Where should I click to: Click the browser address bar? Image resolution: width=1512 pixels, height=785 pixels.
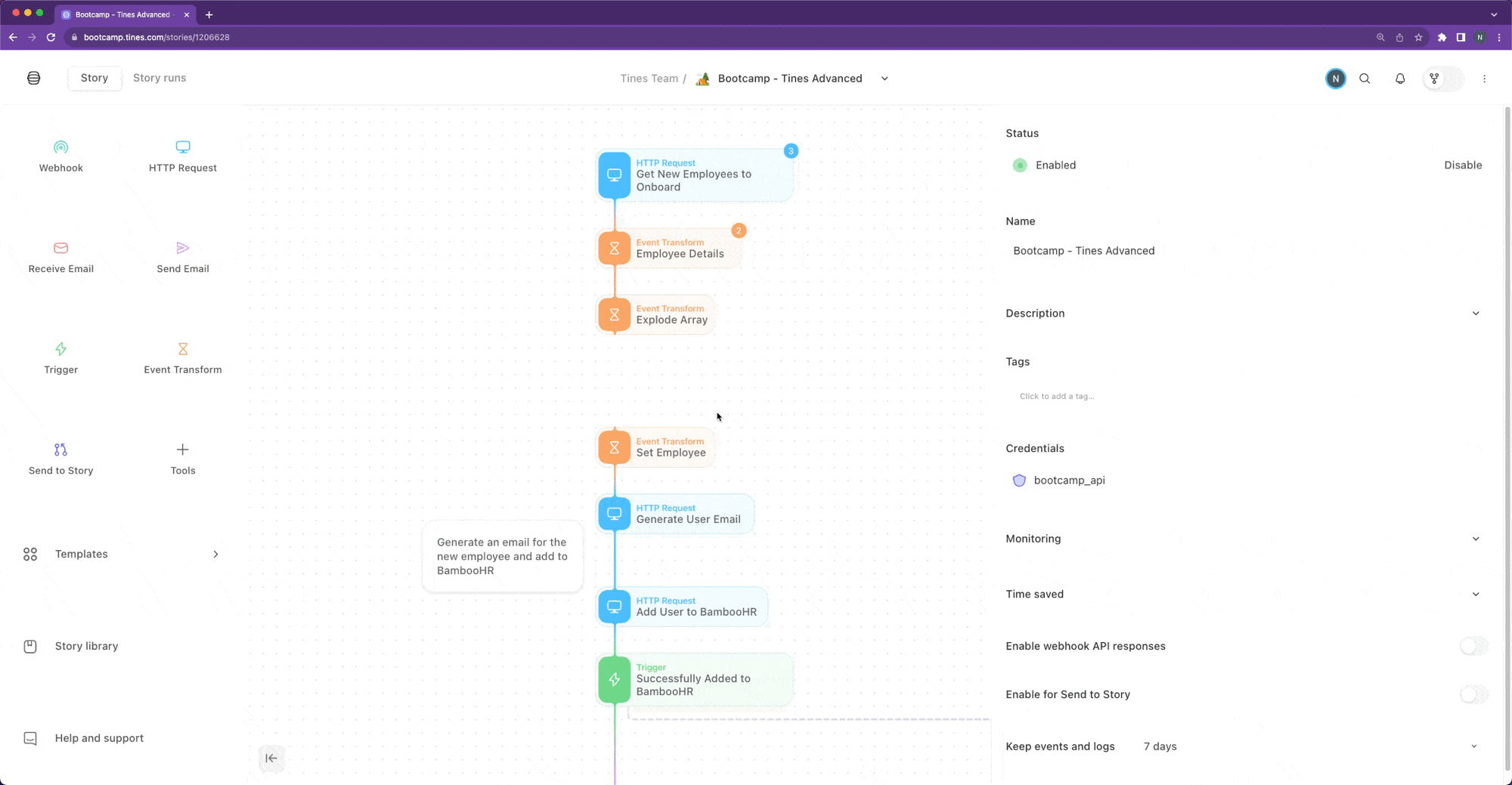[718, 37]
